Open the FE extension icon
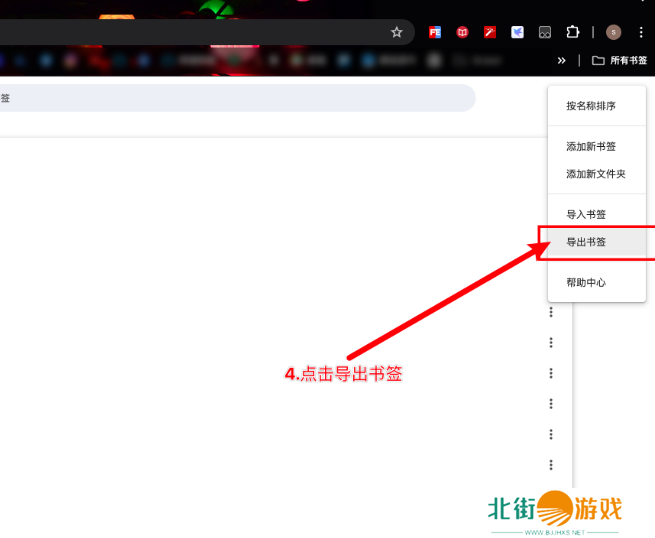655x538 pixels. (435, 32)
